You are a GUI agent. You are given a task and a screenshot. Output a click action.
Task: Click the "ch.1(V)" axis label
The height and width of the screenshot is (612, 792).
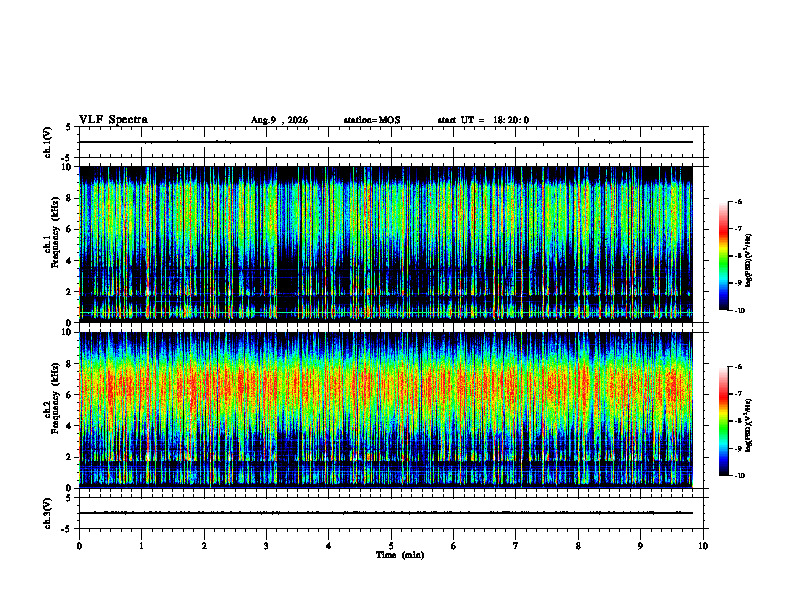(x=47, y=142)
